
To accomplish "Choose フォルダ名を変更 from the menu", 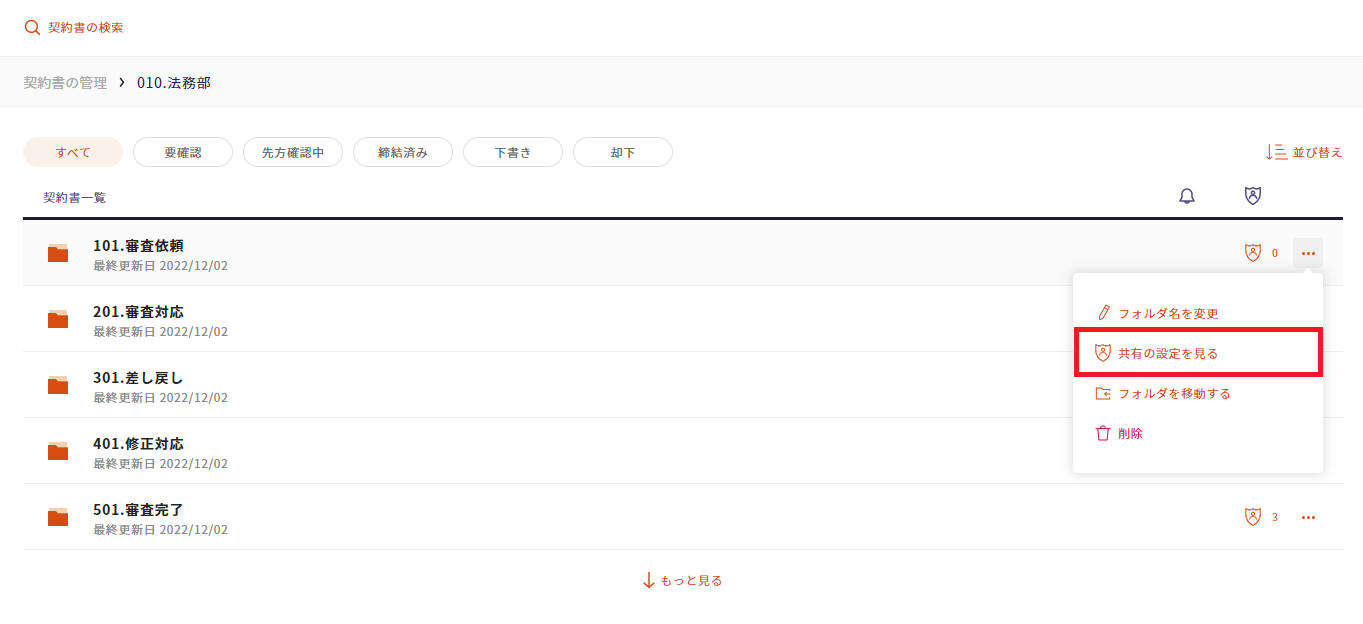I will pos(1168,313).
